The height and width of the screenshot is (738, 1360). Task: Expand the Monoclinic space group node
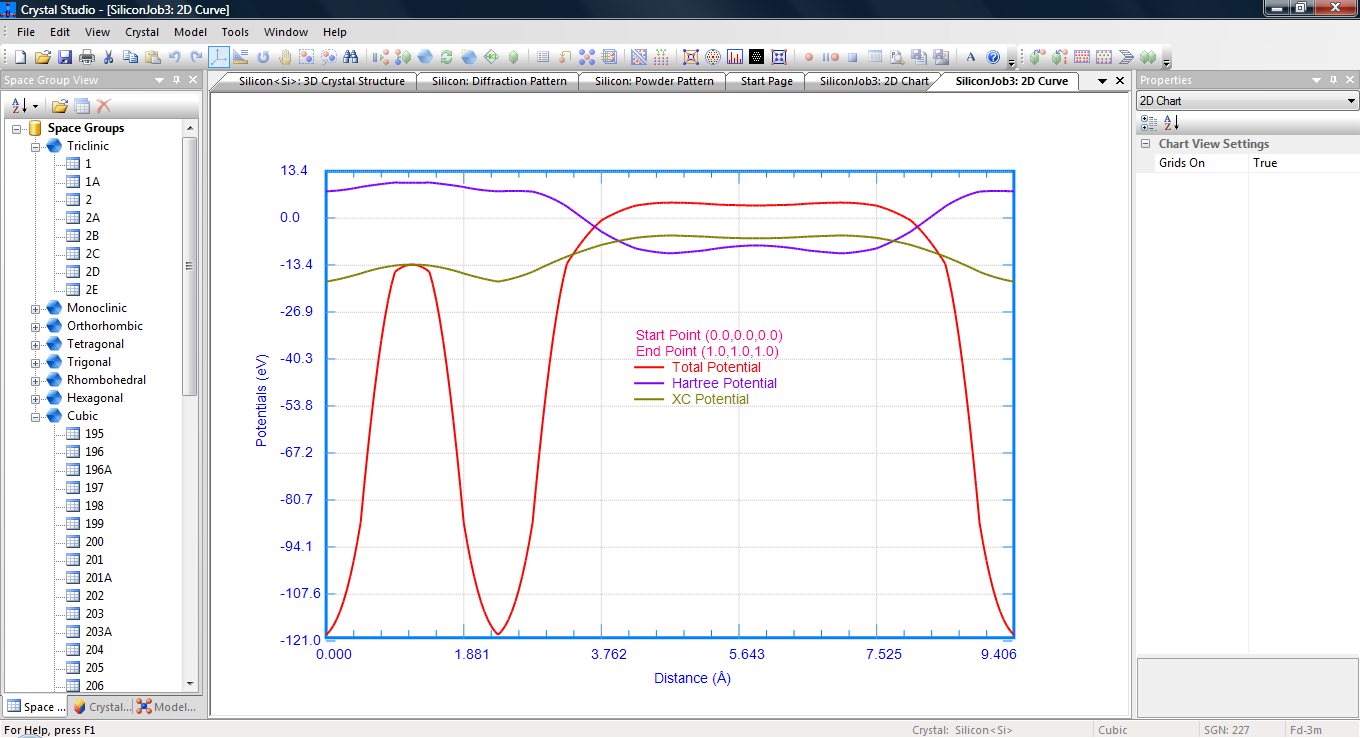click(36, 309)
